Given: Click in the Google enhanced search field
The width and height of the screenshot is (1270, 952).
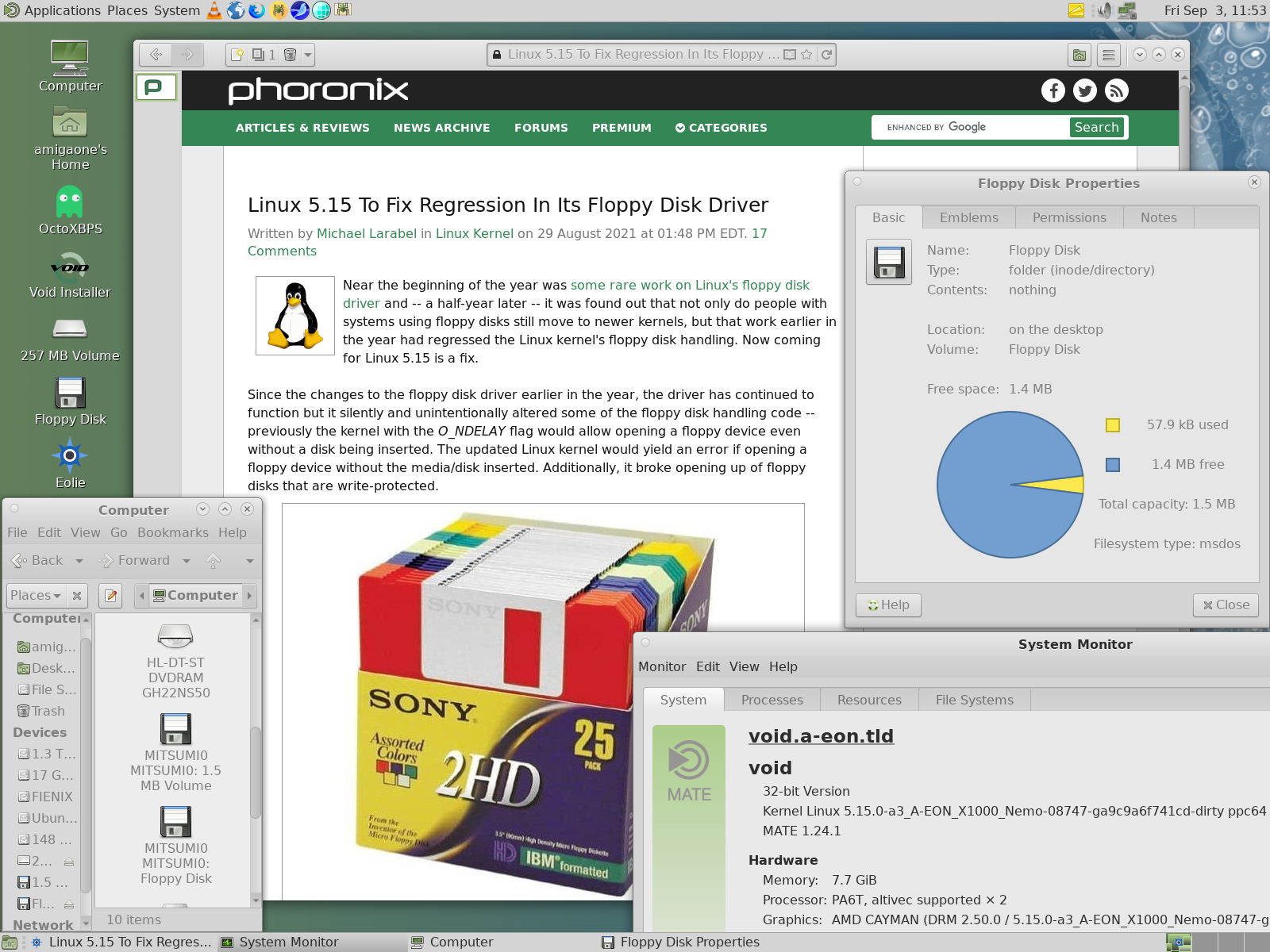Looking at the screenshot, I should [972, 128].
